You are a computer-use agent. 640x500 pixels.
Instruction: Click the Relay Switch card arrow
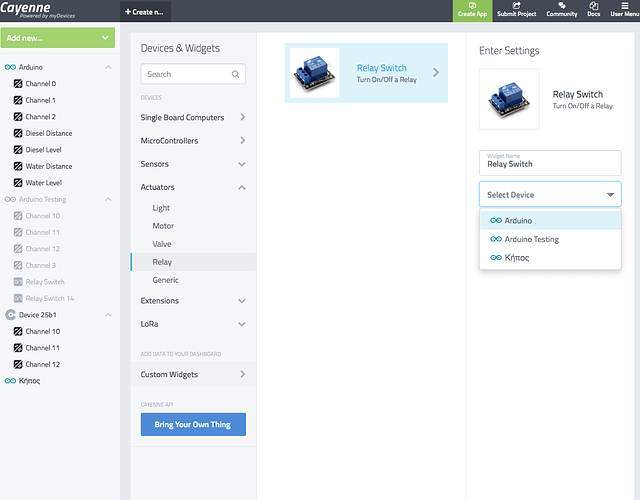click(x=436, y=73)
